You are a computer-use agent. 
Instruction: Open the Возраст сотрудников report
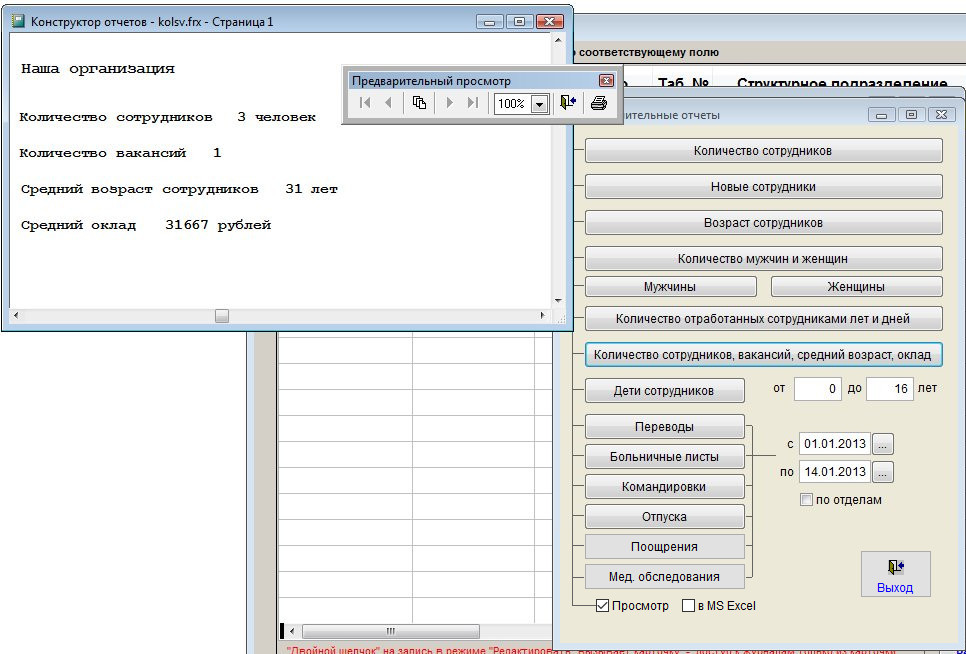coord(763,223)
